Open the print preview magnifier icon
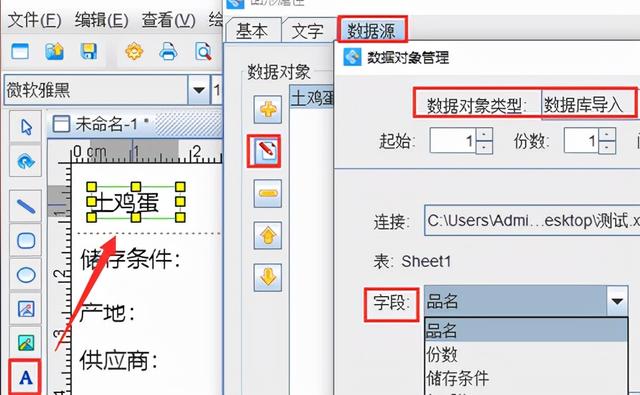 pyautogui.click(x=203, y=52)
